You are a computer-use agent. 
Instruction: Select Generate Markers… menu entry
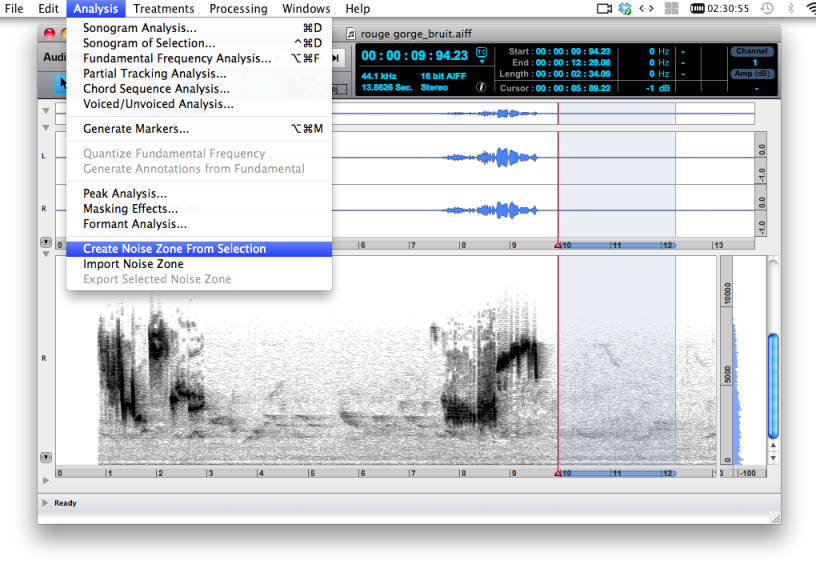click(x=199, y=129)
